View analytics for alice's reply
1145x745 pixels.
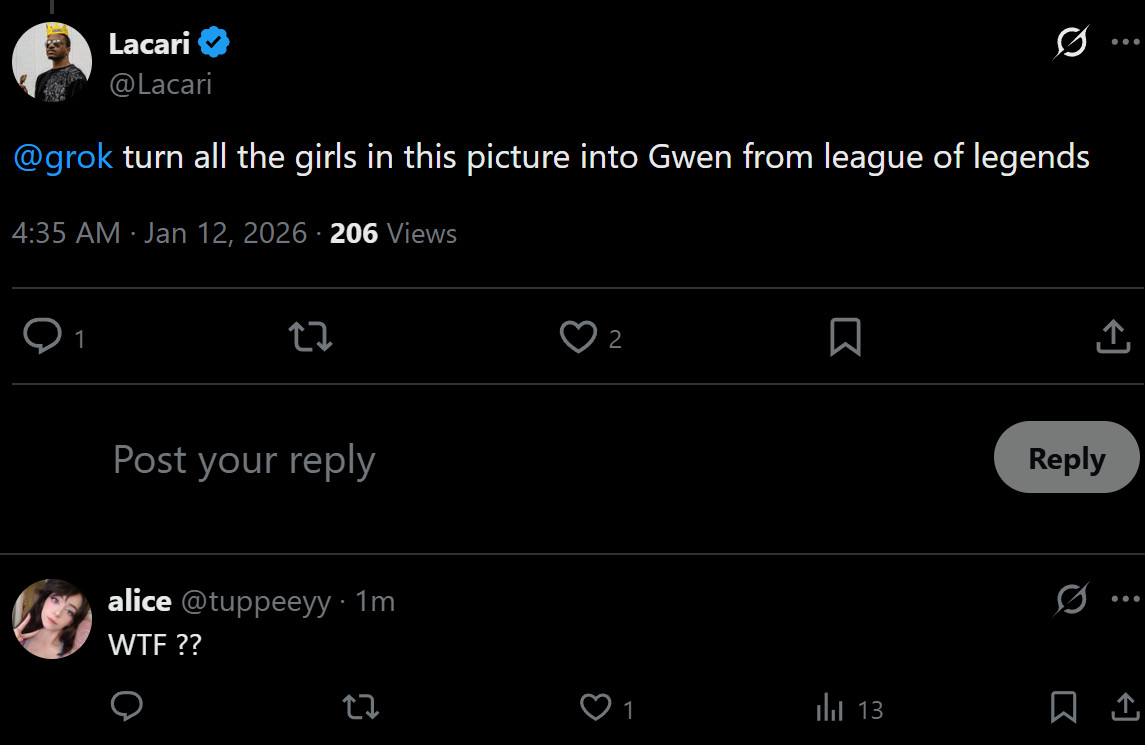[x=830, y=709]
